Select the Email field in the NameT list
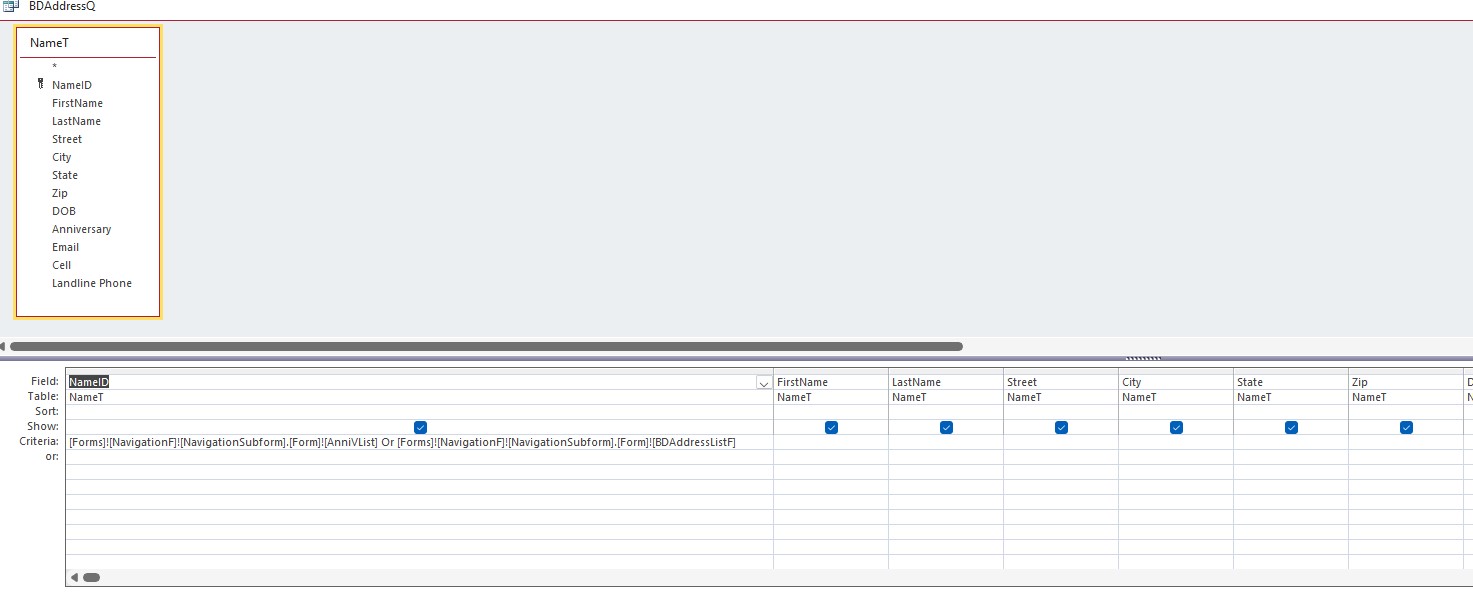The height and width of the screenshot is (604, 1473). coord(65,247)
